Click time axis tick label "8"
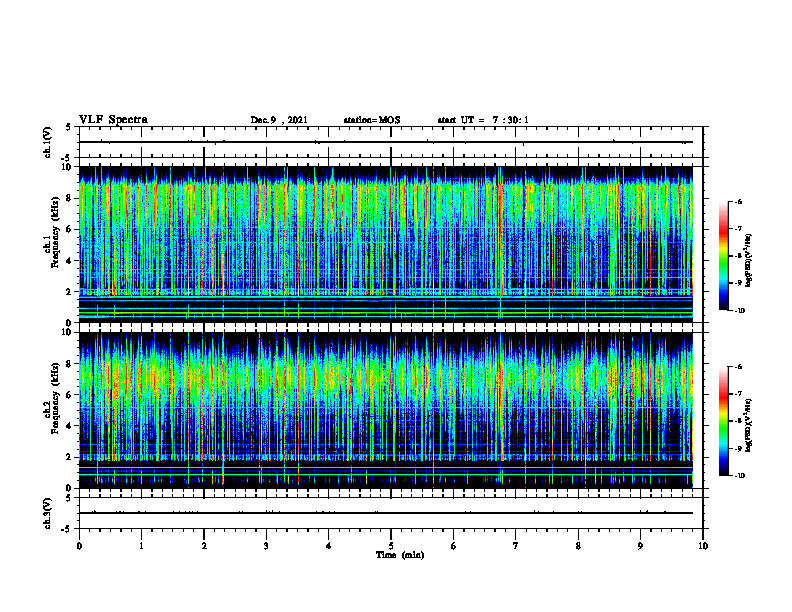Image resolution: width=792 pixels, height=612 pixels. point(578,546)
